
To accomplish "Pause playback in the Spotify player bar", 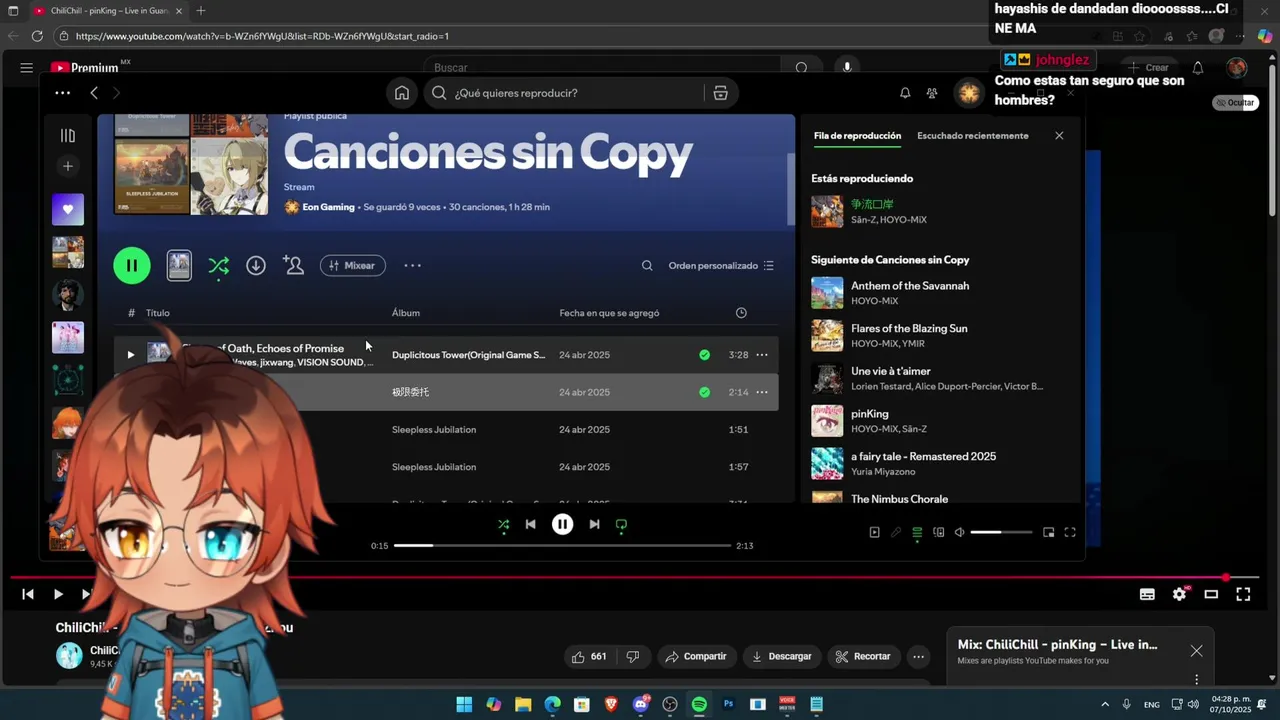I will click(563, 524).
